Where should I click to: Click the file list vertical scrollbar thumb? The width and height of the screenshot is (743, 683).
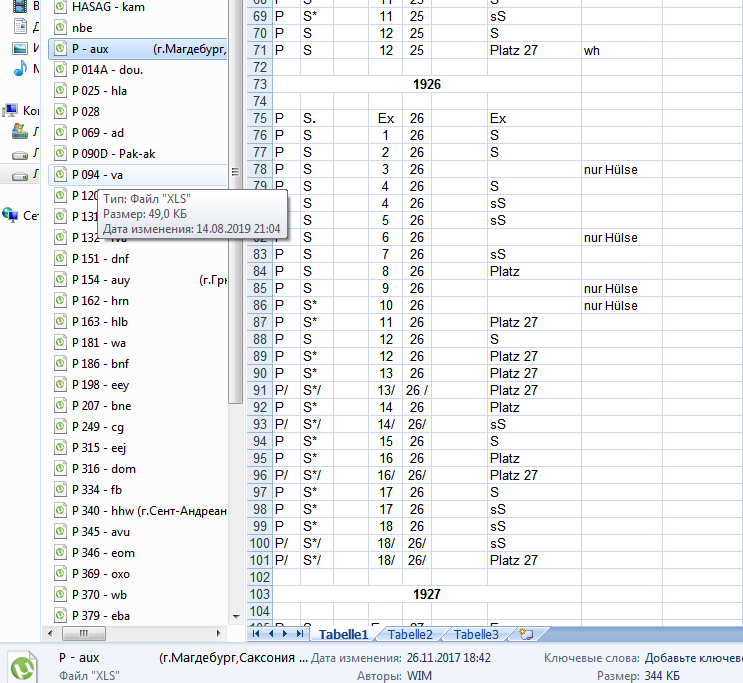[x=235, y=170]
